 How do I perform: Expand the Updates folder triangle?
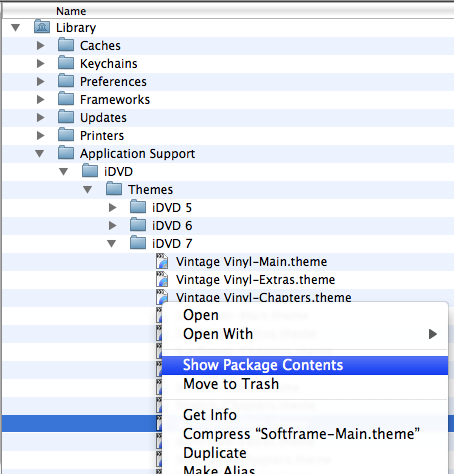[x=40, y=117]
